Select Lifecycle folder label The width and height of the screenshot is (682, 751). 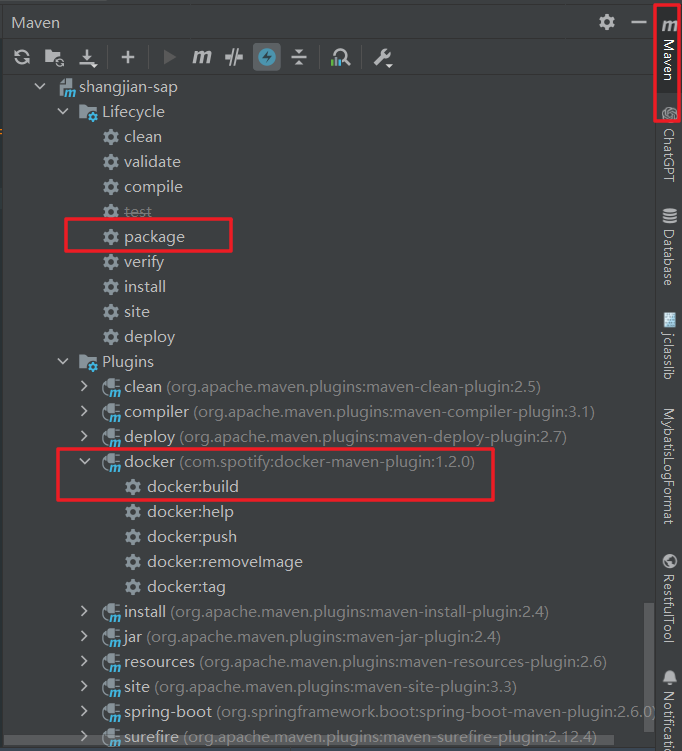tap(133, 112)
